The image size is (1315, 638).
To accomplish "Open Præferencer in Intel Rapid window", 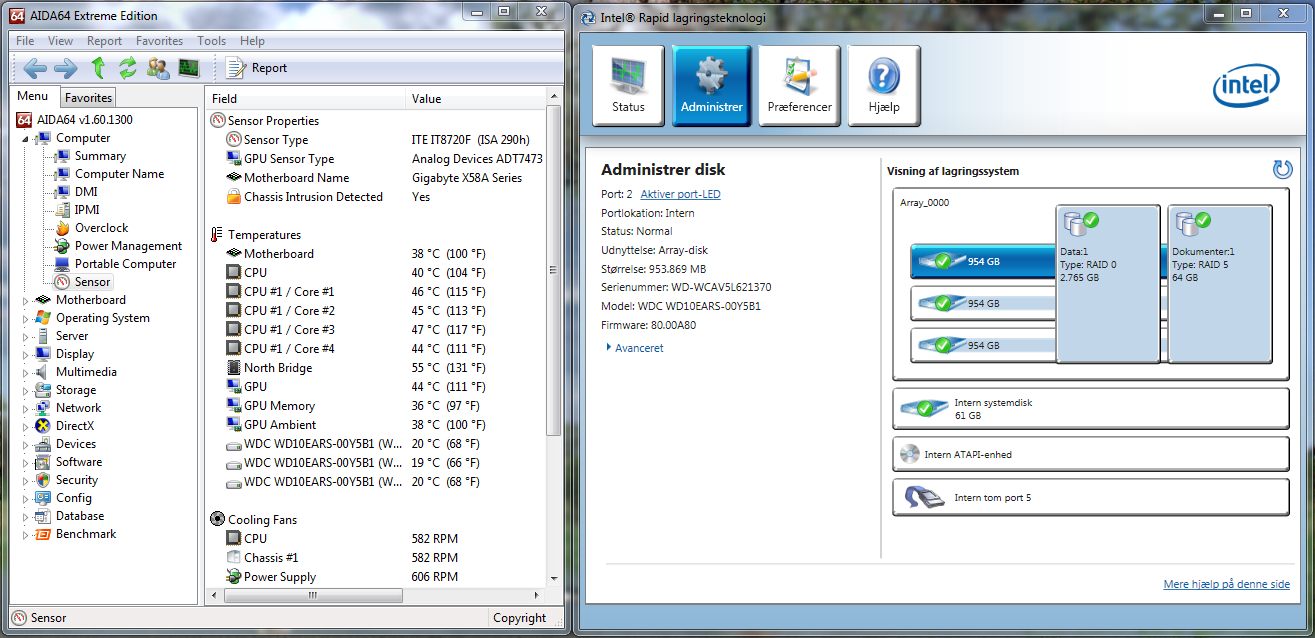I will (x=799, y=86).
